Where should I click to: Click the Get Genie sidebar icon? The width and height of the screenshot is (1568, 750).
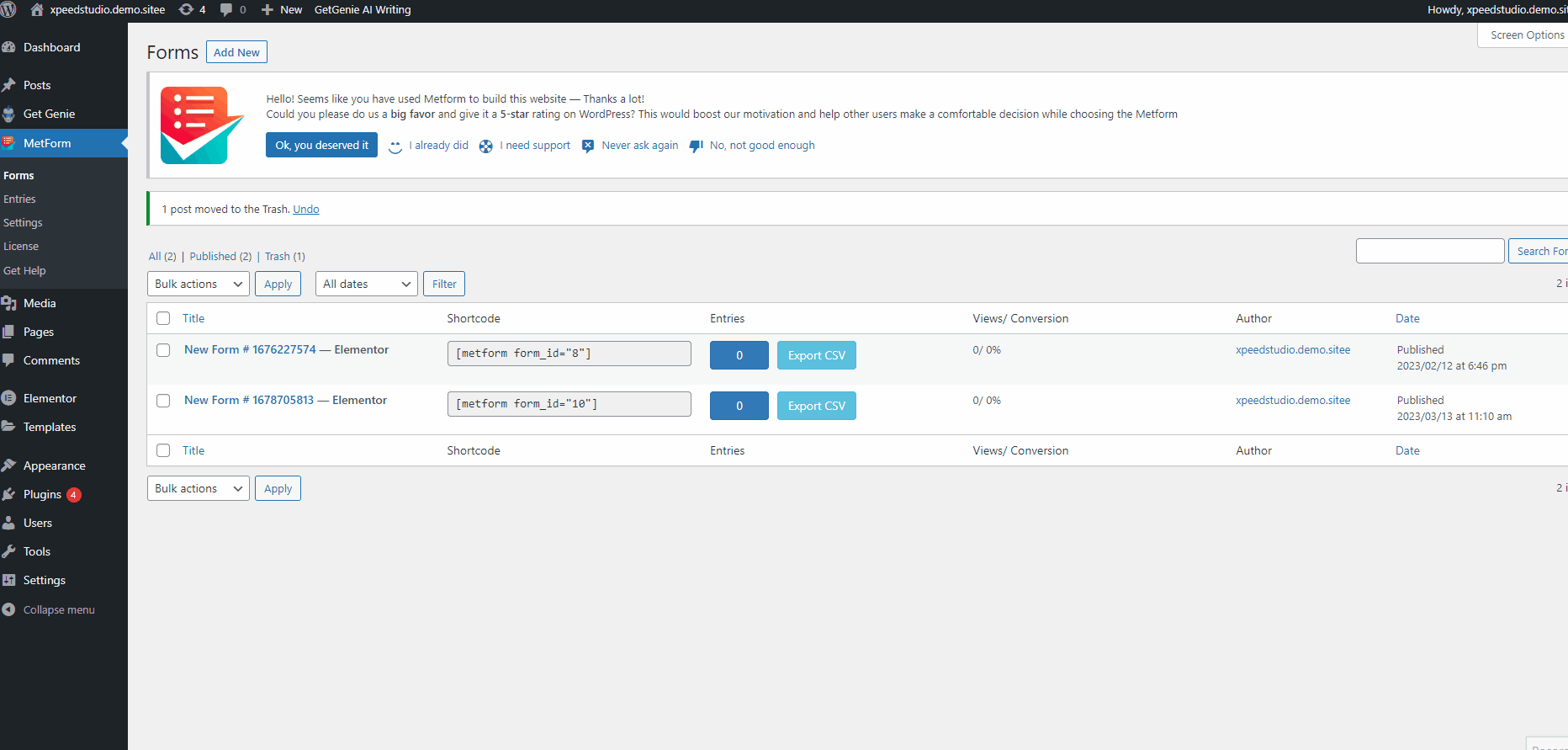pos(8,114)
